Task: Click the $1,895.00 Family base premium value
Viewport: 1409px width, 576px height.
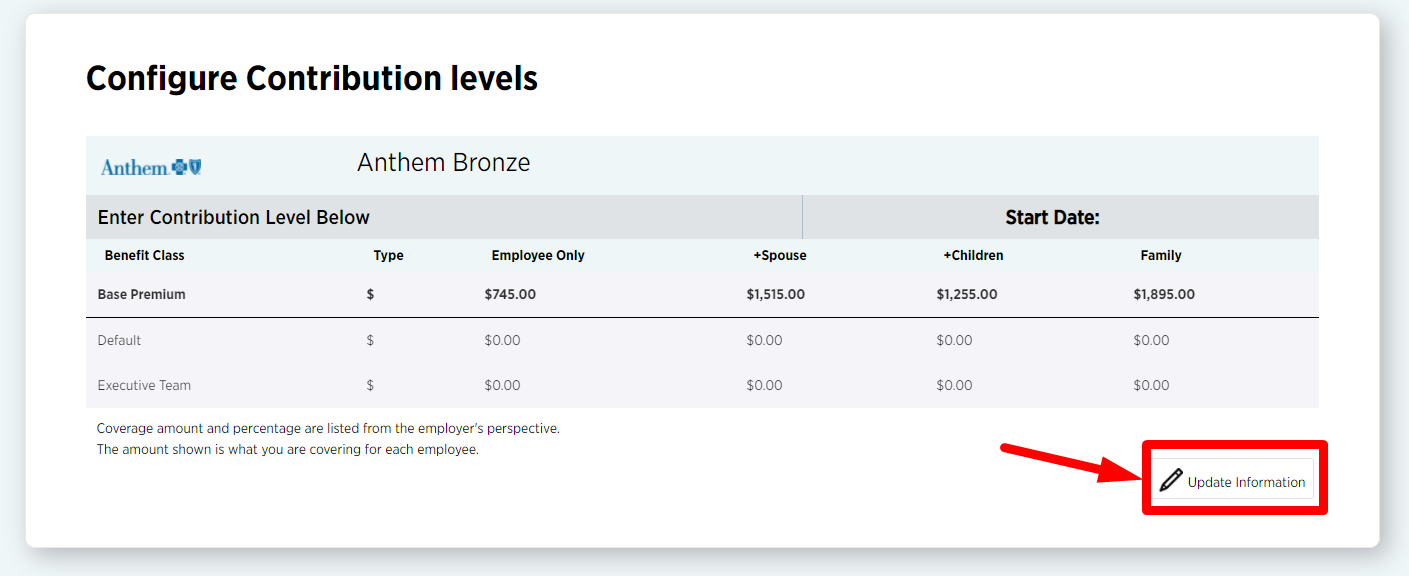Action: pyautogui.click(x=1163, y=294)
